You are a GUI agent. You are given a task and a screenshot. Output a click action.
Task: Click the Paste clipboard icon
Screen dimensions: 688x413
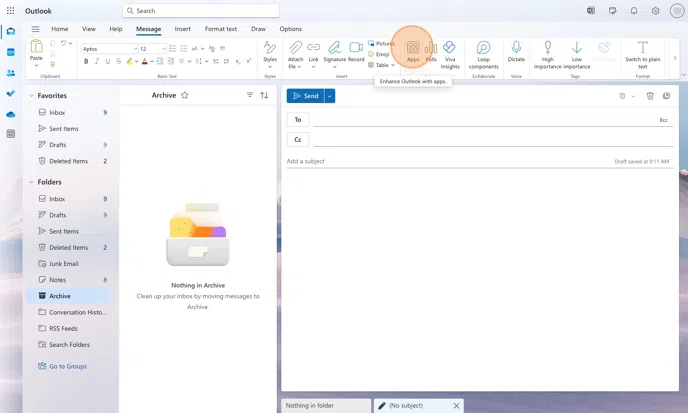(36, 46)
